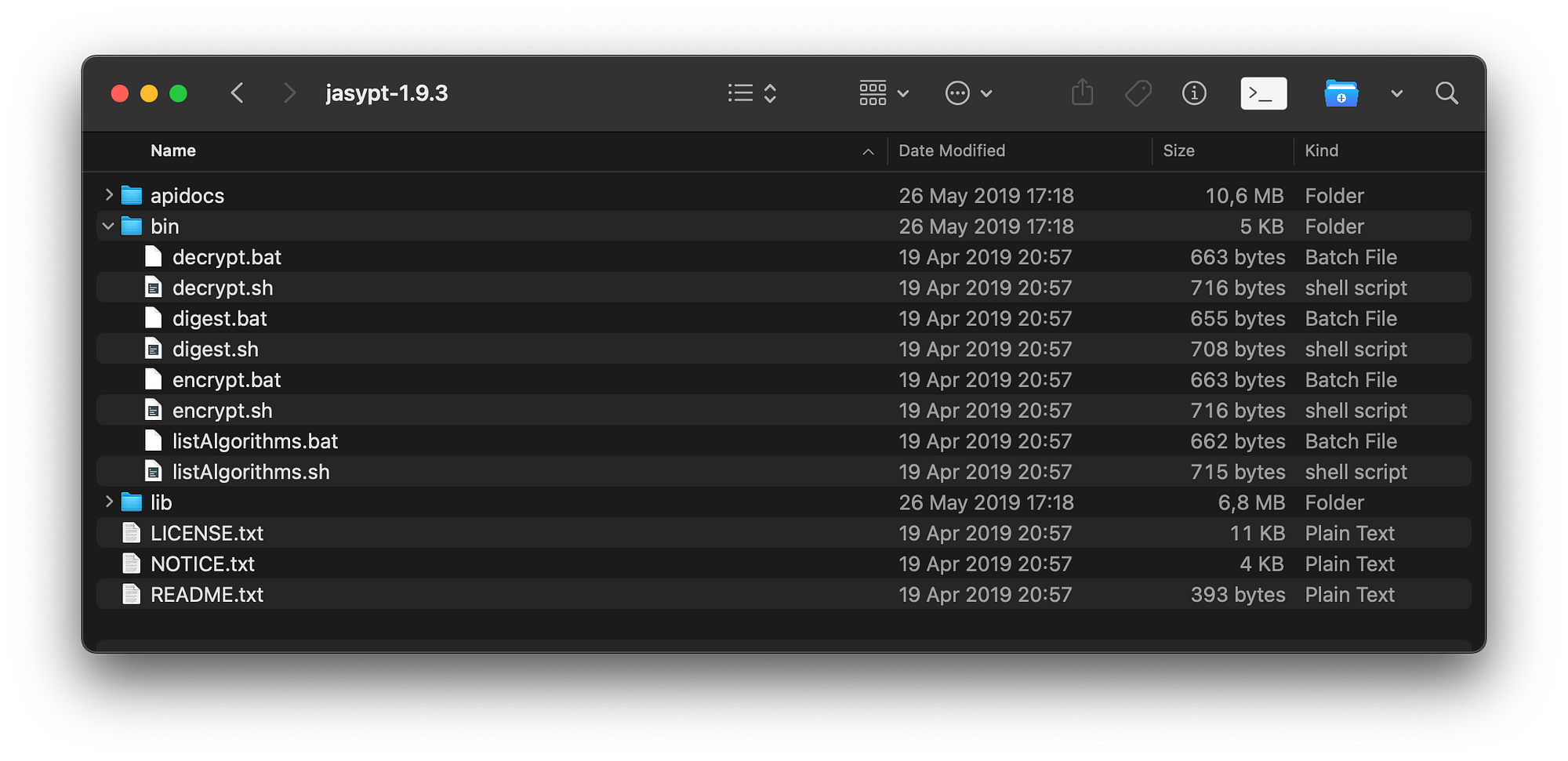Image resolution: width=1568 pixels, height=761 pixels.
Task: Click the 6,8 MB size of lib
Action: point(1251,502)
